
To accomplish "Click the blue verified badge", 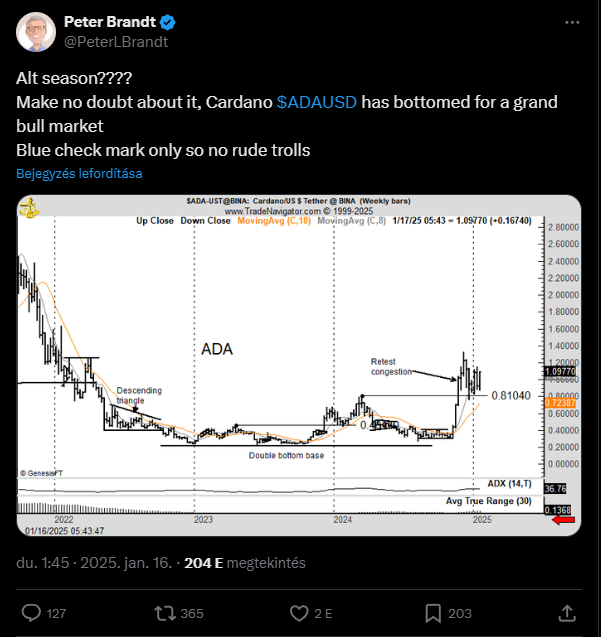I will pyautogui.click(x=167, y=22).
